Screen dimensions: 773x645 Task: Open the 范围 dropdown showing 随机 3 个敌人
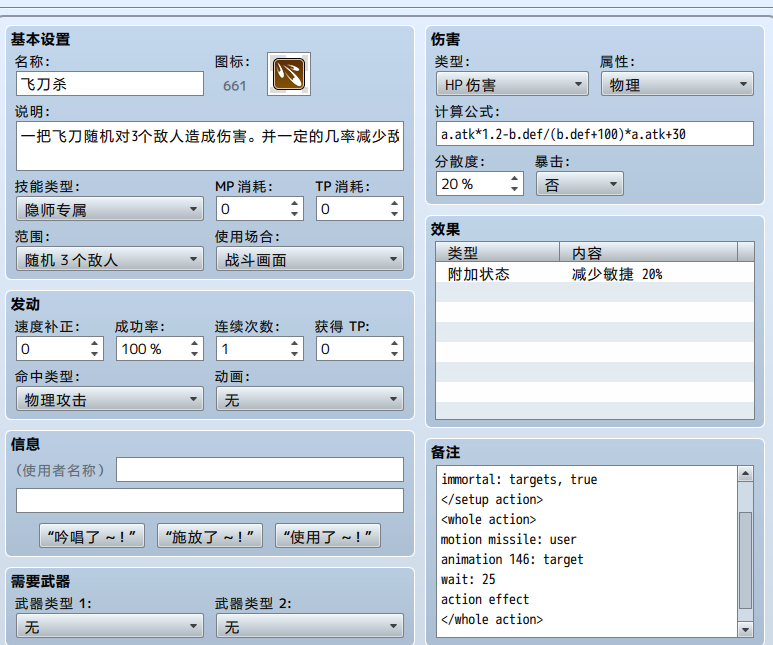(x=110, y=259)
